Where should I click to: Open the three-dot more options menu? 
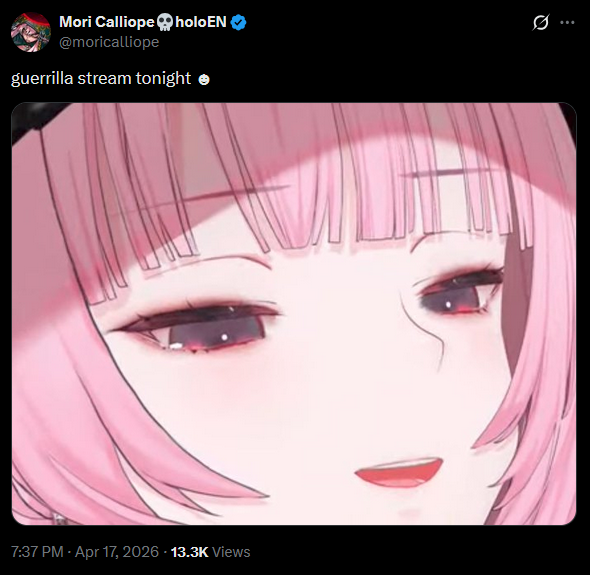(x=567, y=23)
